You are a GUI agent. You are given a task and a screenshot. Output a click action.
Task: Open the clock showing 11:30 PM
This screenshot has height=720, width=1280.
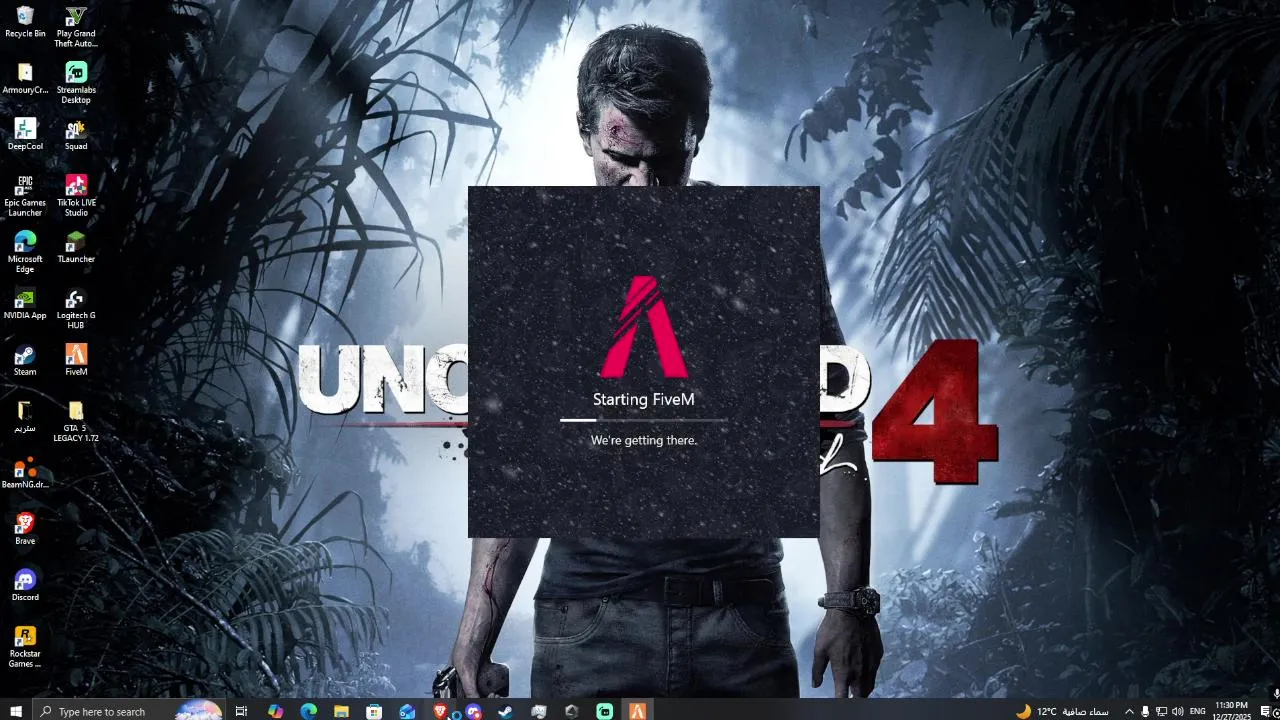click(1232, 711)
